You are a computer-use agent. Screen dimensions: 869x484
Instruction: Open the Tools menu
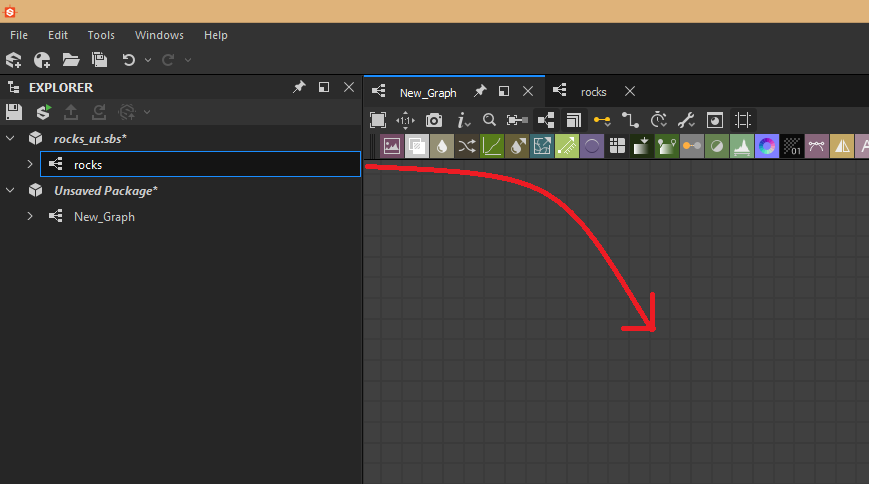101,35
